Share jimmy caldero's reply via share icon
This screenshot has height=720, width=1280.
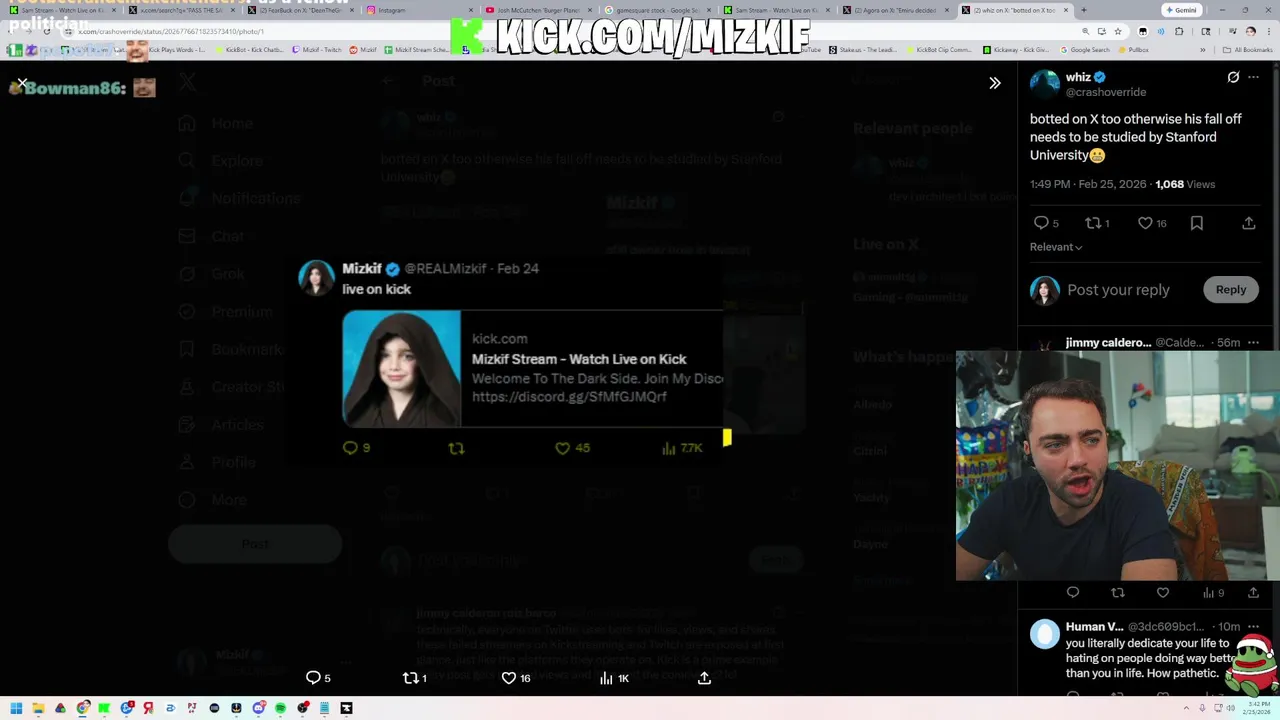[1253, 593]
